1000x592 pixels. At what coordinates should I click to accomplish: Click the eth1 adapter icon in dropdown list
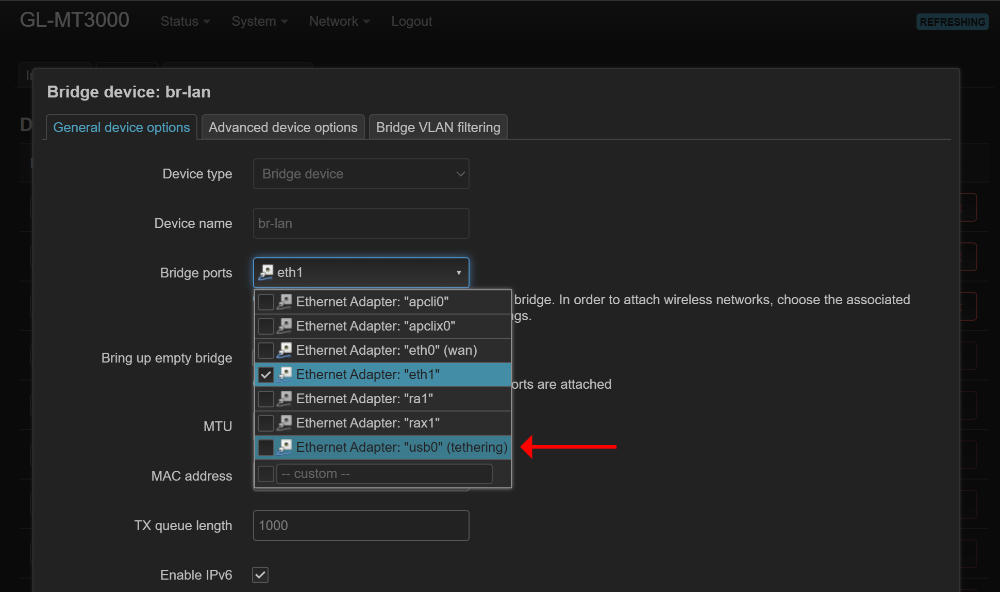pos(285,374)
